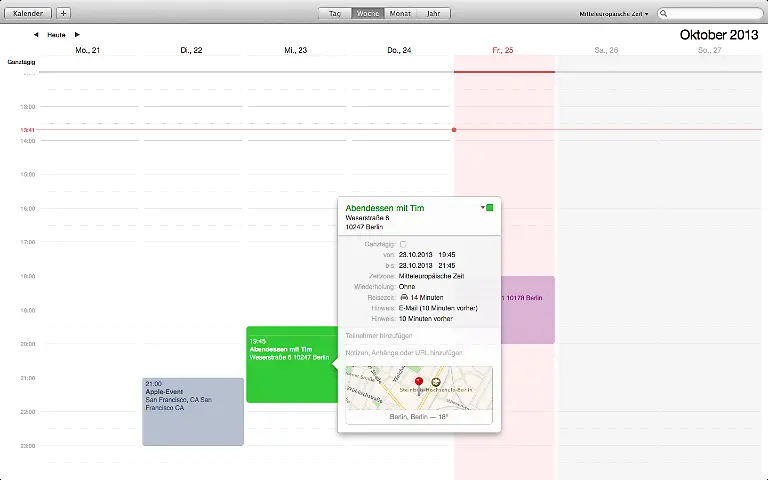Click day header Mo., 21

pos(88,50)
